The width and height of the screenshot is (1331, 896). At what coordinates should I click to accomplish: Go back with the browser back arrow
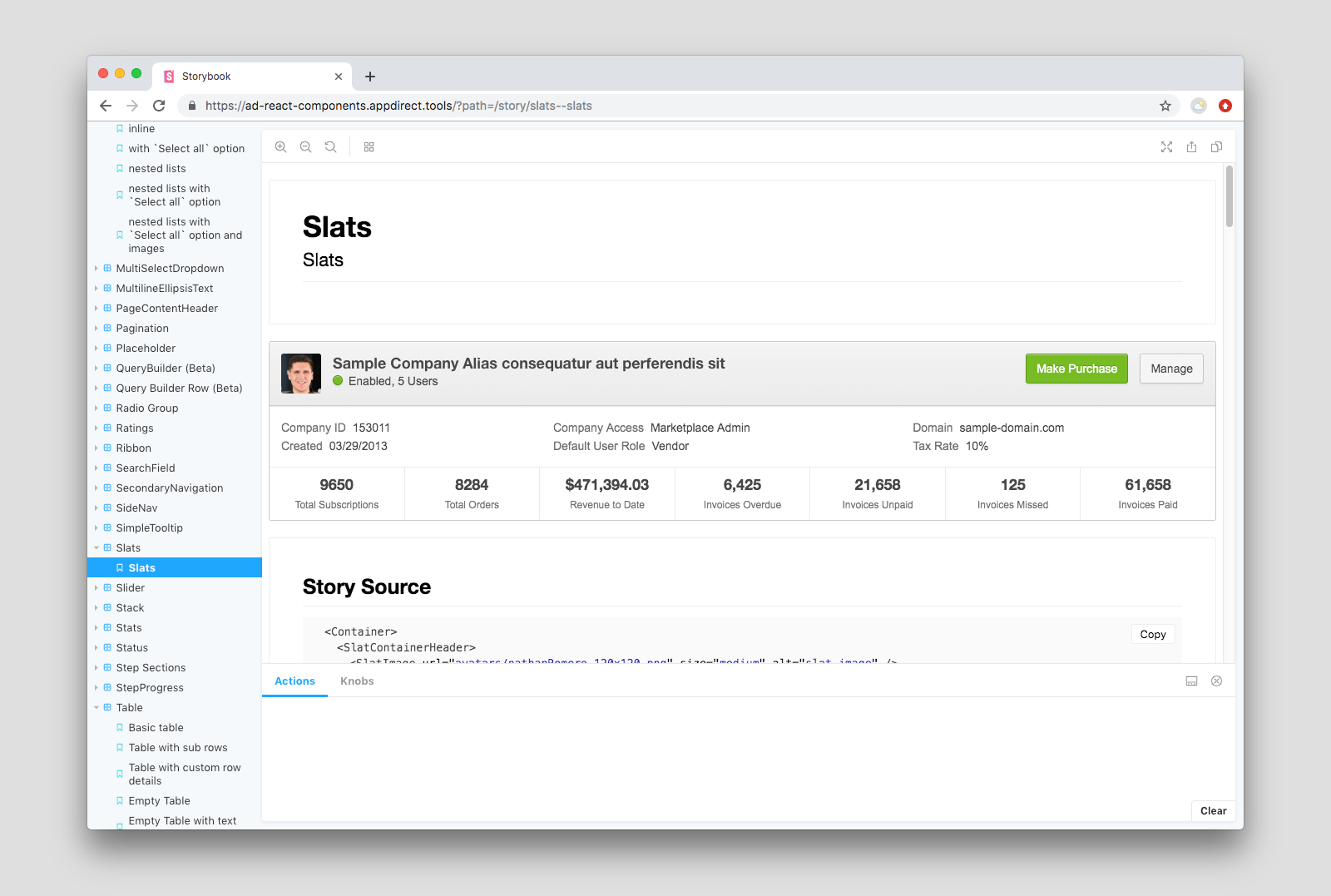pyautogui.click(x=106, y=106)
